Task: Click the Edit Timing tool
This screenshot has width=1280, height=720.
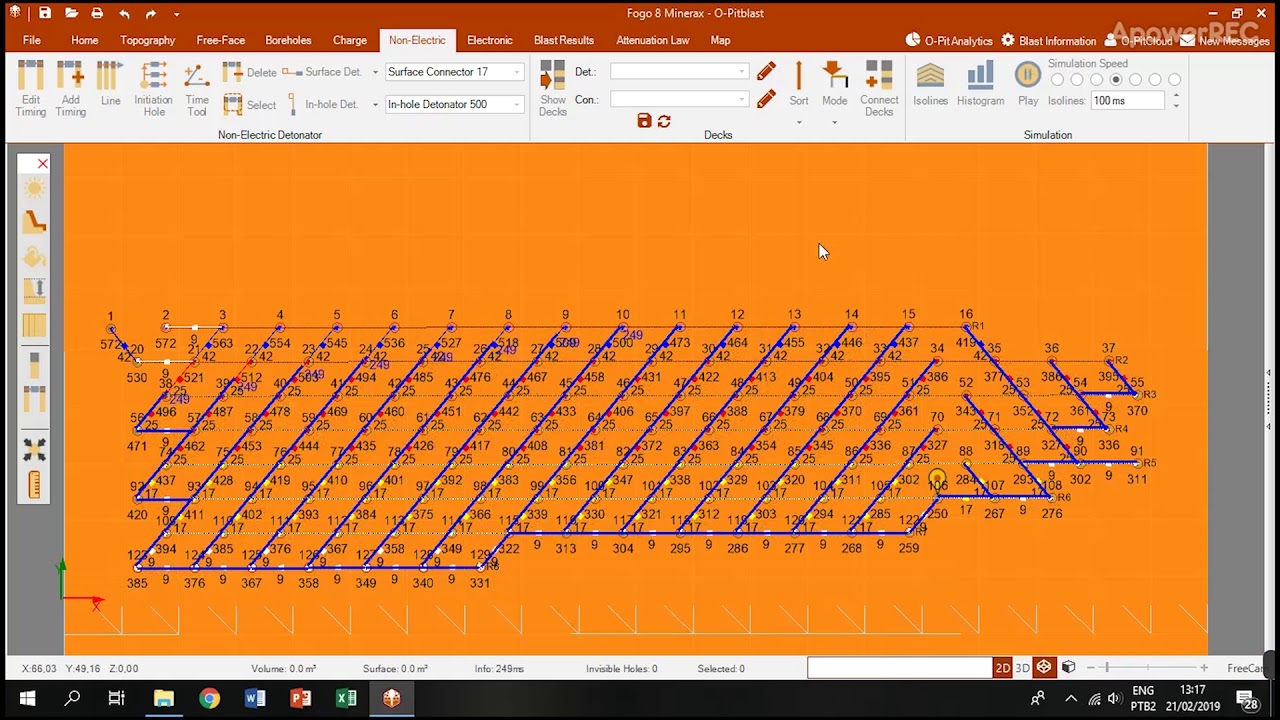Action: [31, 89]
